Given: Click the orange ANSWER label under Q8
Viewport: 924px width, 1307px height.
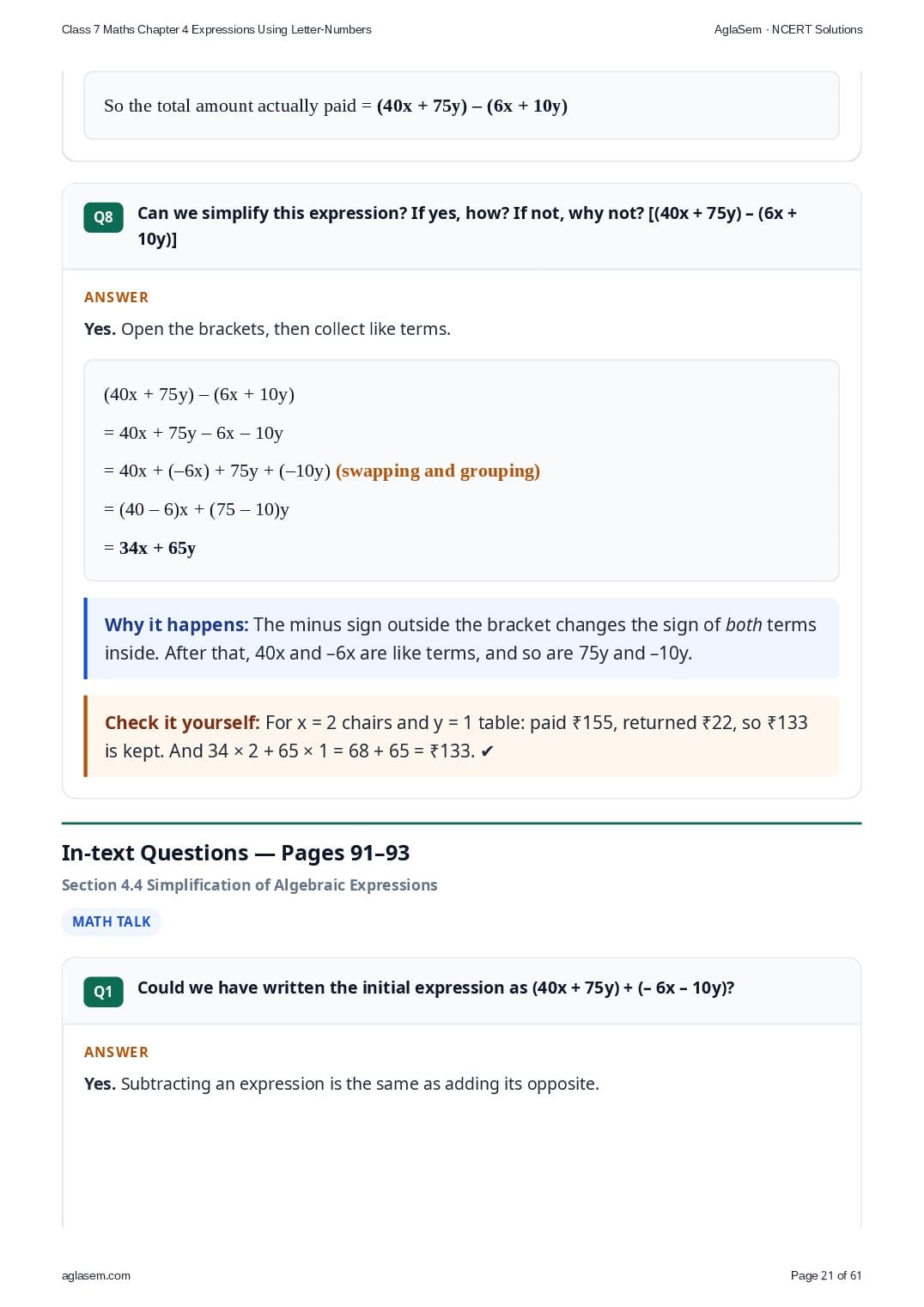Looking at the screenshot, I should point(116,297).
